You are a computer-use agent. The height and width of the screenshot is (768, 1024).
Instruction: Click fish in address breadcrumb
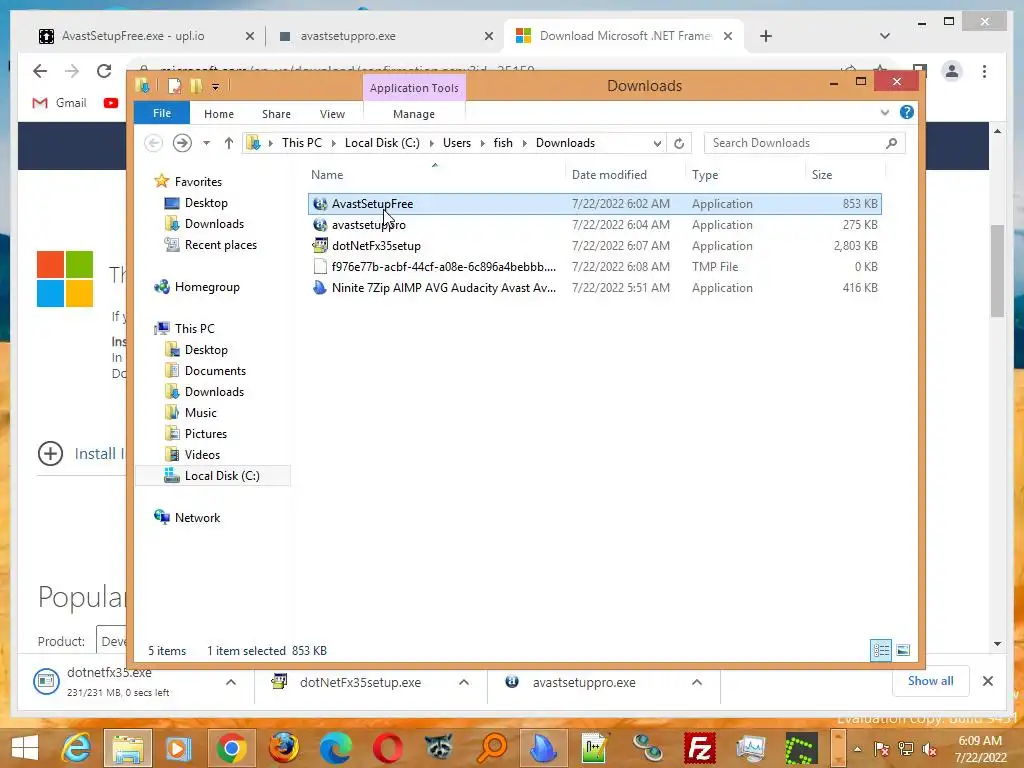[503, 143]
